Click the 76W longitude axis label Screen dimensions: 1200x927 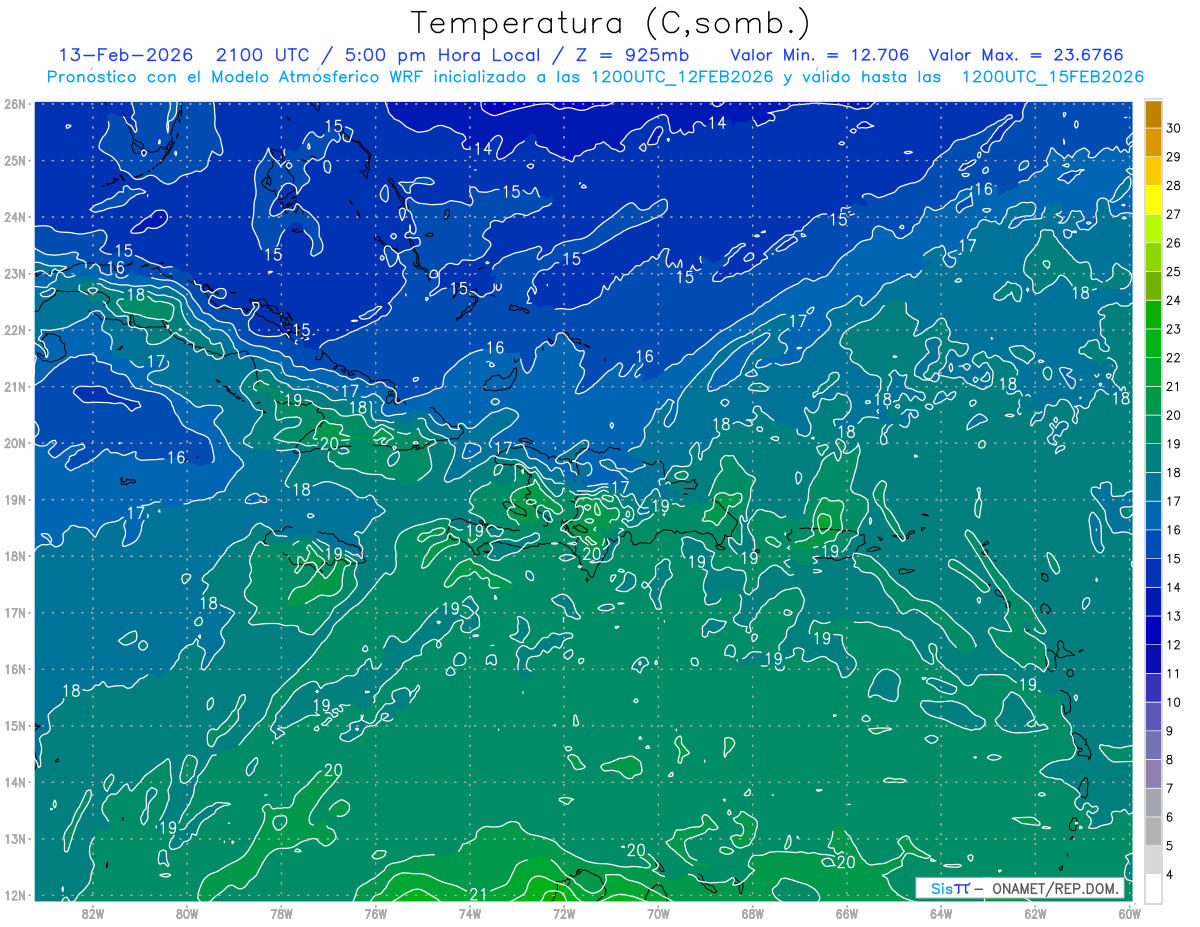pyautogui.click(x=376, y=913)
